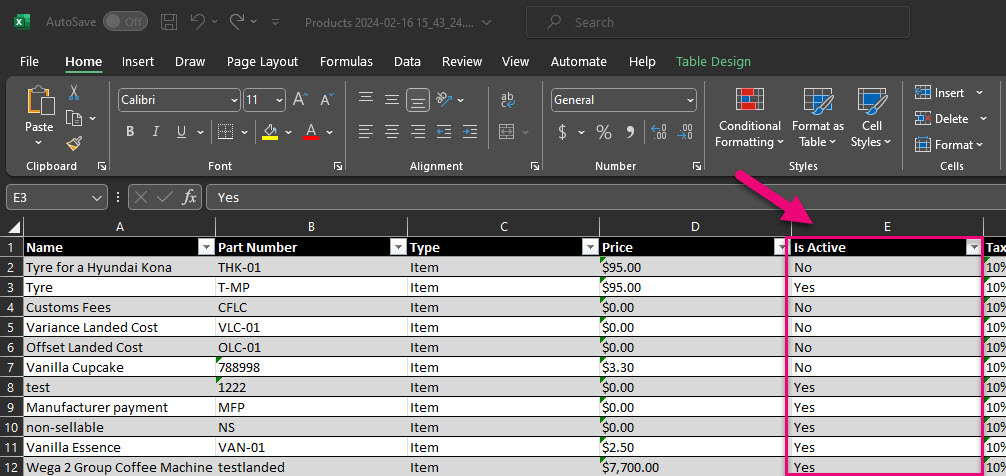1006x476 pixels.
Task: Click the Format cells button
Action: click(x=950, y=145)
